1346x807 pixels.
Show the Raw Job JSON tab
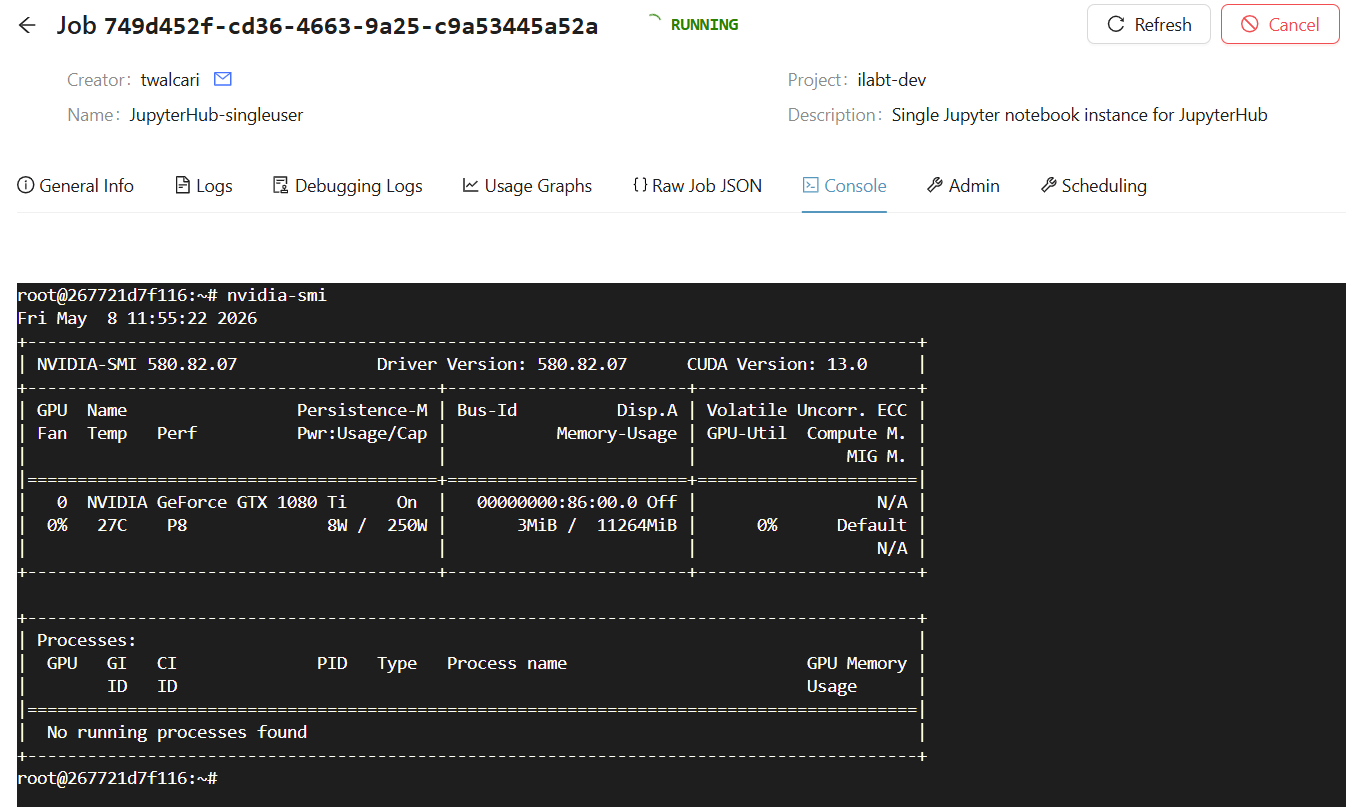point(697,185)
